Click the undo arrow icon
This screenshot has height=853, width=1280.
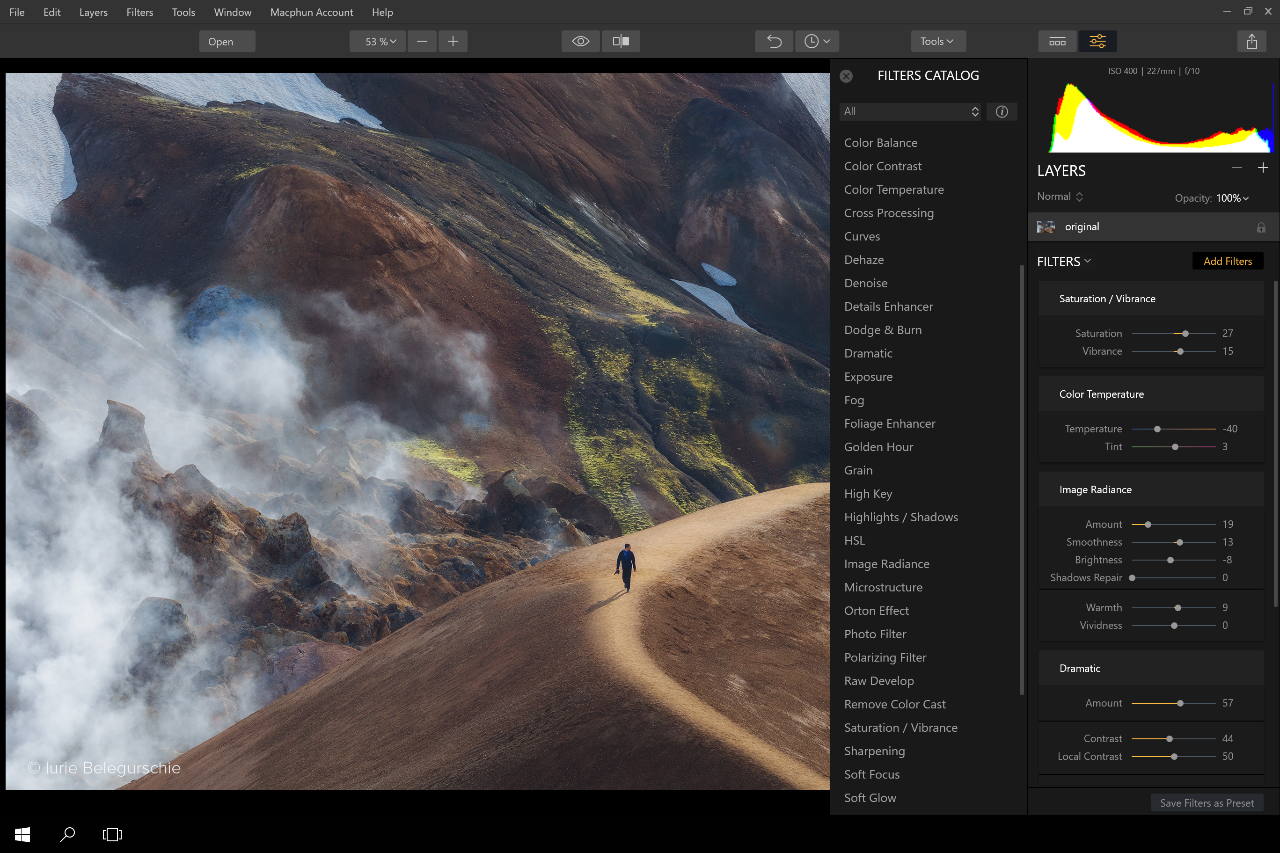point(774,41)
